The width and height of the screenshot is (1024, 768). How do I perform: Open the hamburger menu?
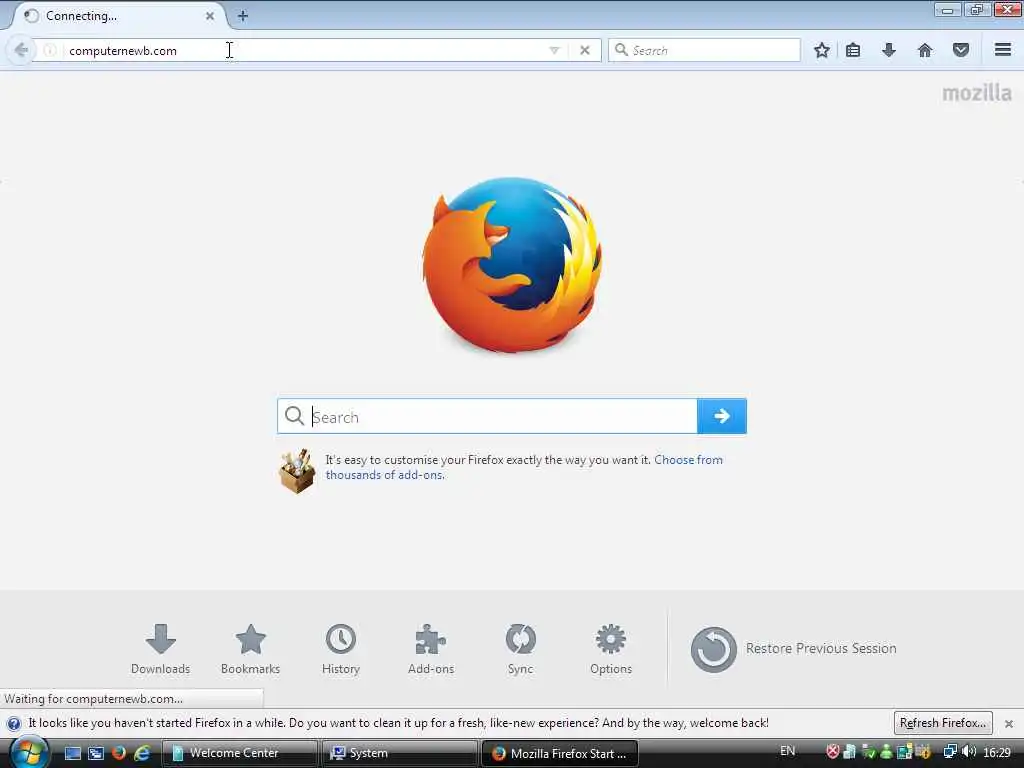pyautogui.click(x=1003, y=50)
